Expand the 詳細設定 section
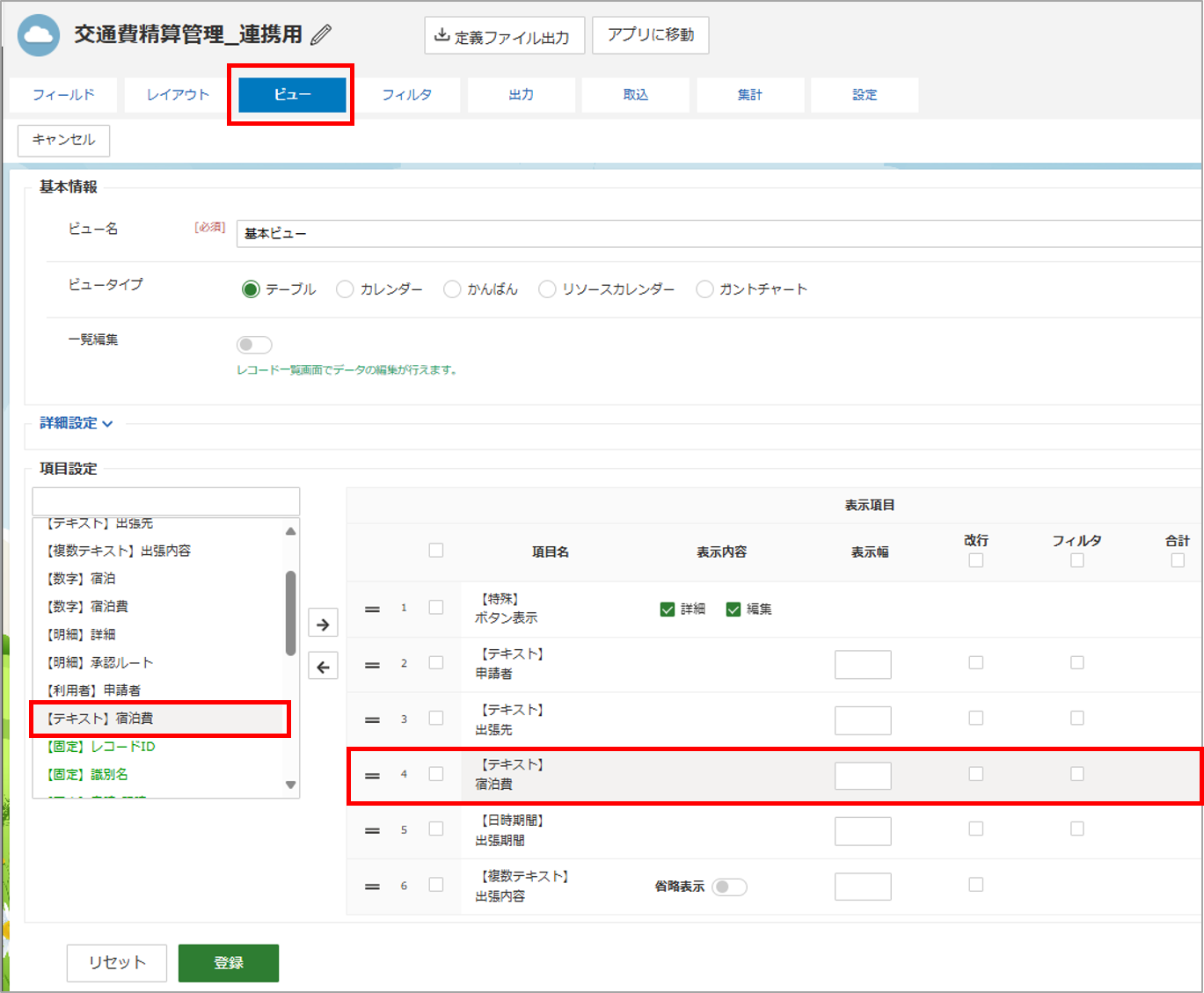 pyautogui.click(x=77, y=423)
